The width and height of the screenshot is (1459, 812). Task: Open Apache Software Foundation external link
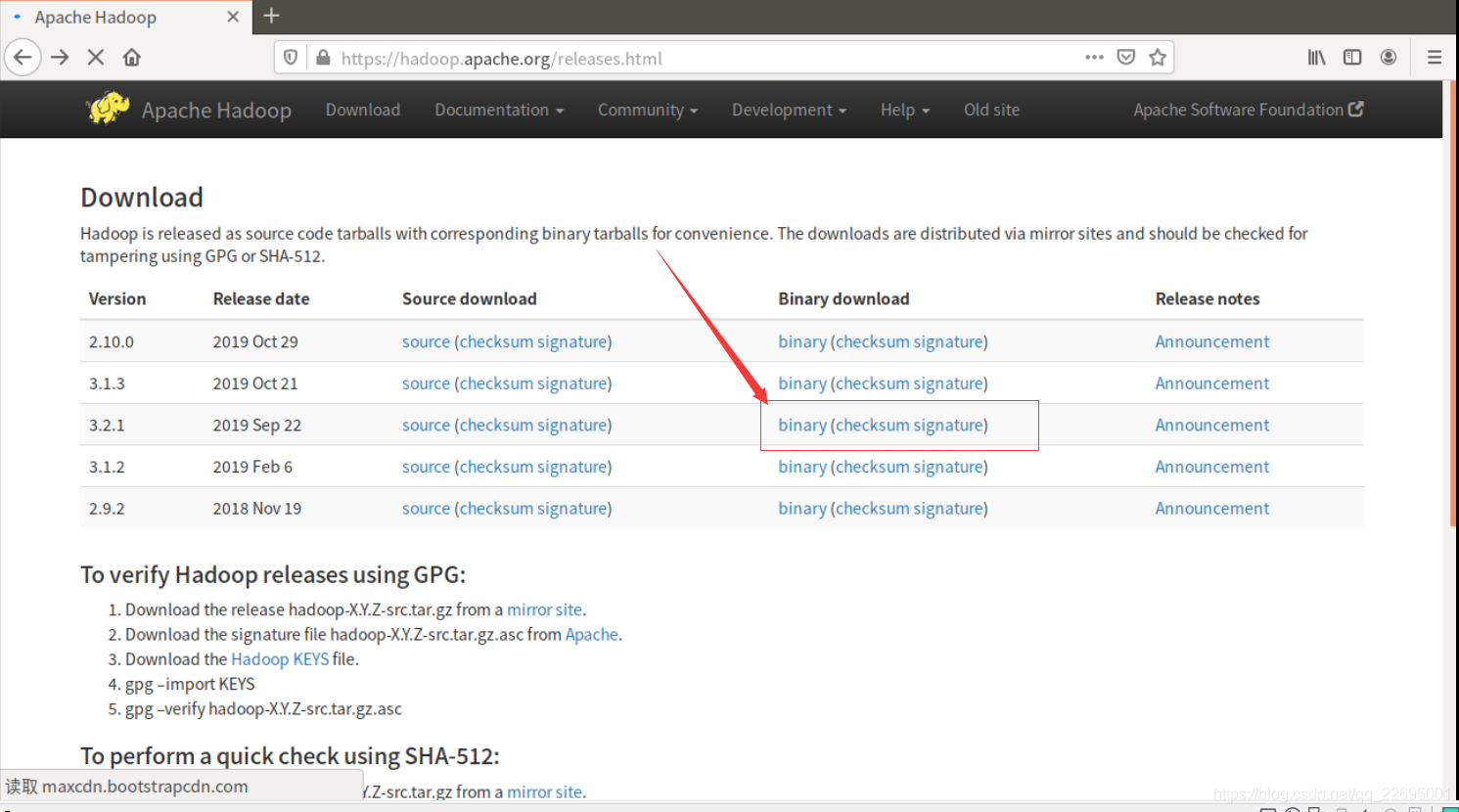point(1248,110)
